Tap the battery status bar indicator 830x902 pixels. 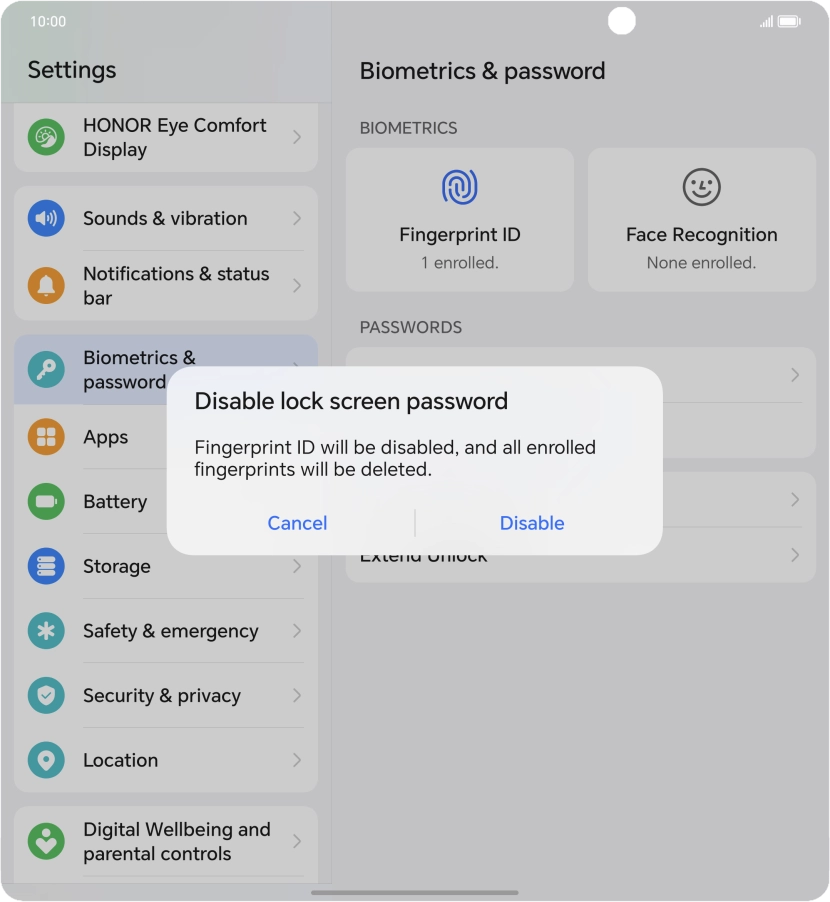[x=789, y=21]
